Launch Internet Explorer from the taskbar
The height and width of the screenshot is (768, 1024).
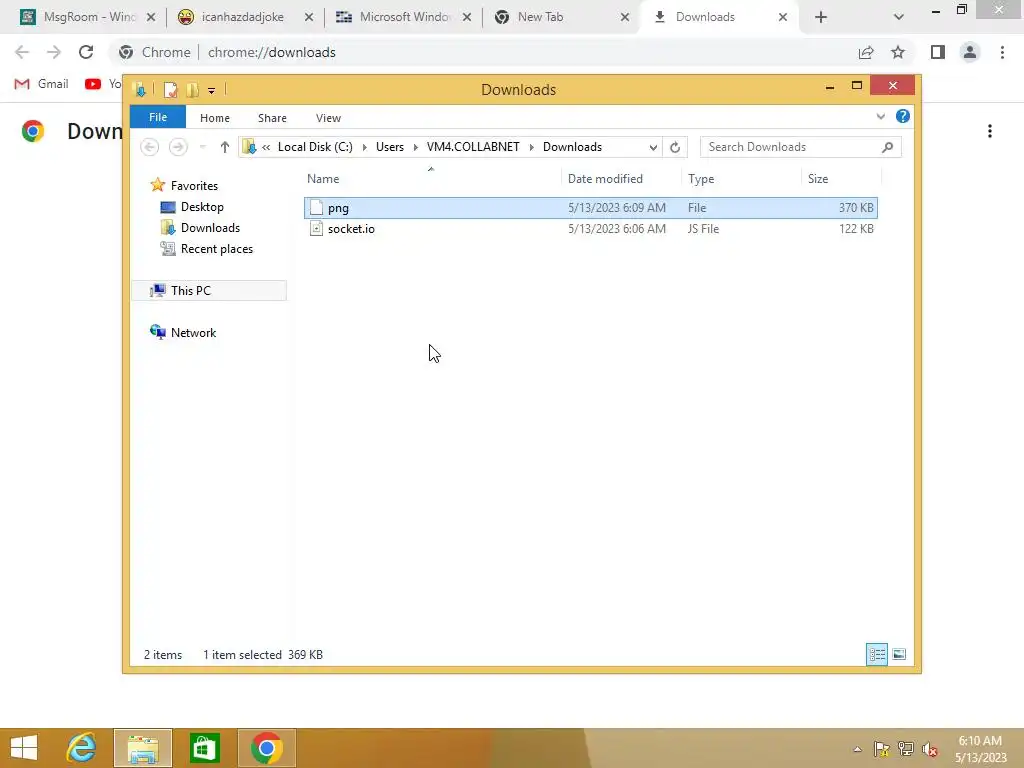pos(82,748)
